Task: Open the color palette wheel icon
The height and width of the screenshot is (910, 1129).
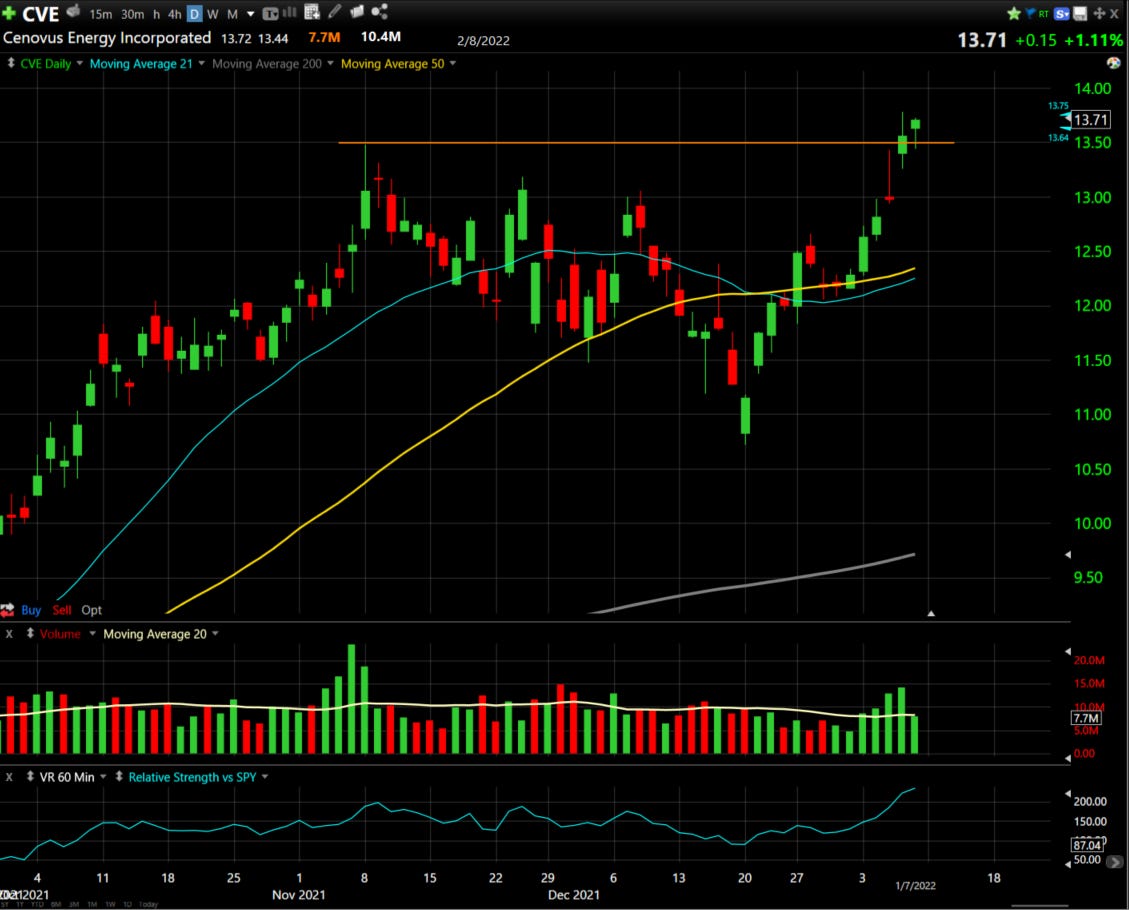Action: (1114, 63)
